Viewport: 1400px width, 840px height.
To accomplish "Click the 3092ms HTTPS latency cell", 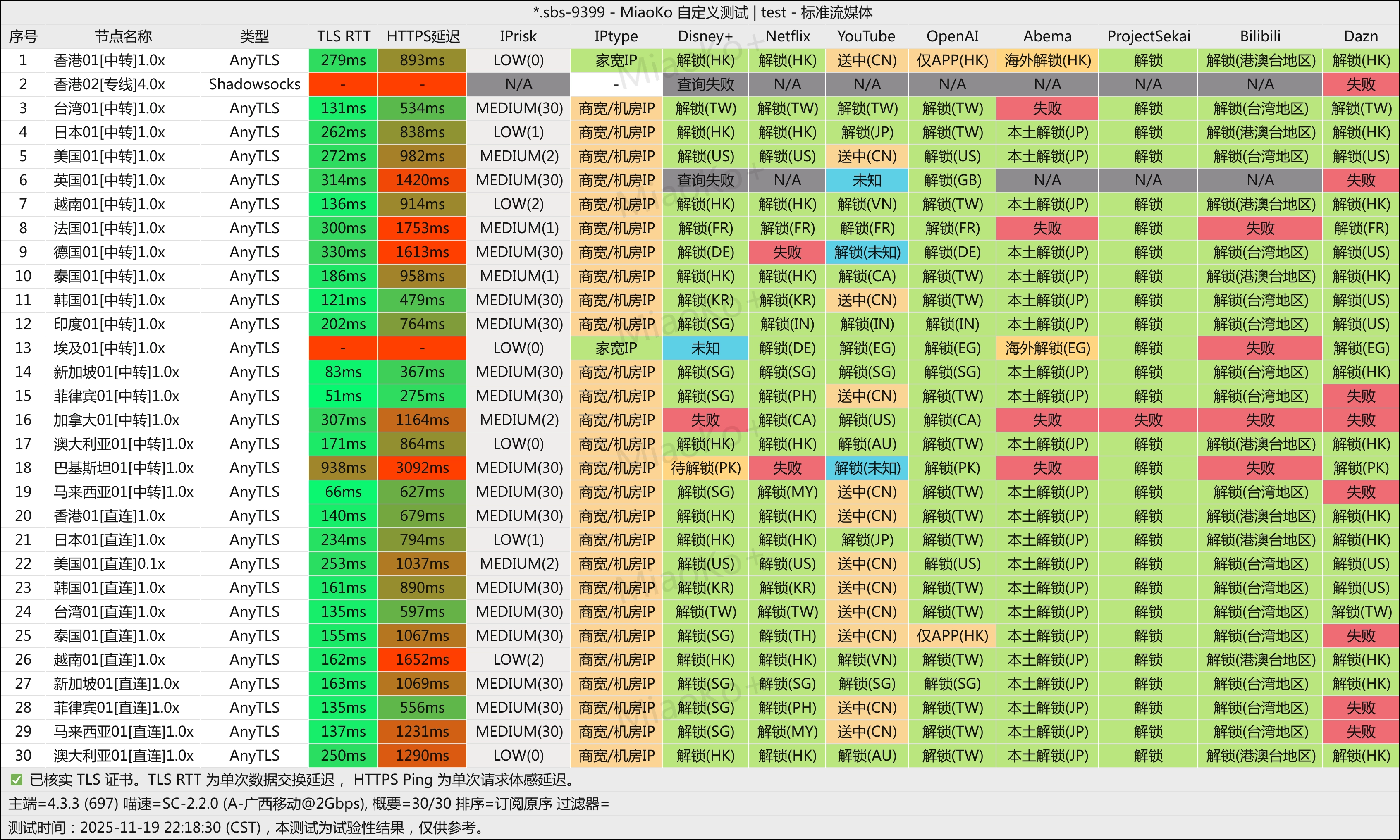I will tap(422, 468).
